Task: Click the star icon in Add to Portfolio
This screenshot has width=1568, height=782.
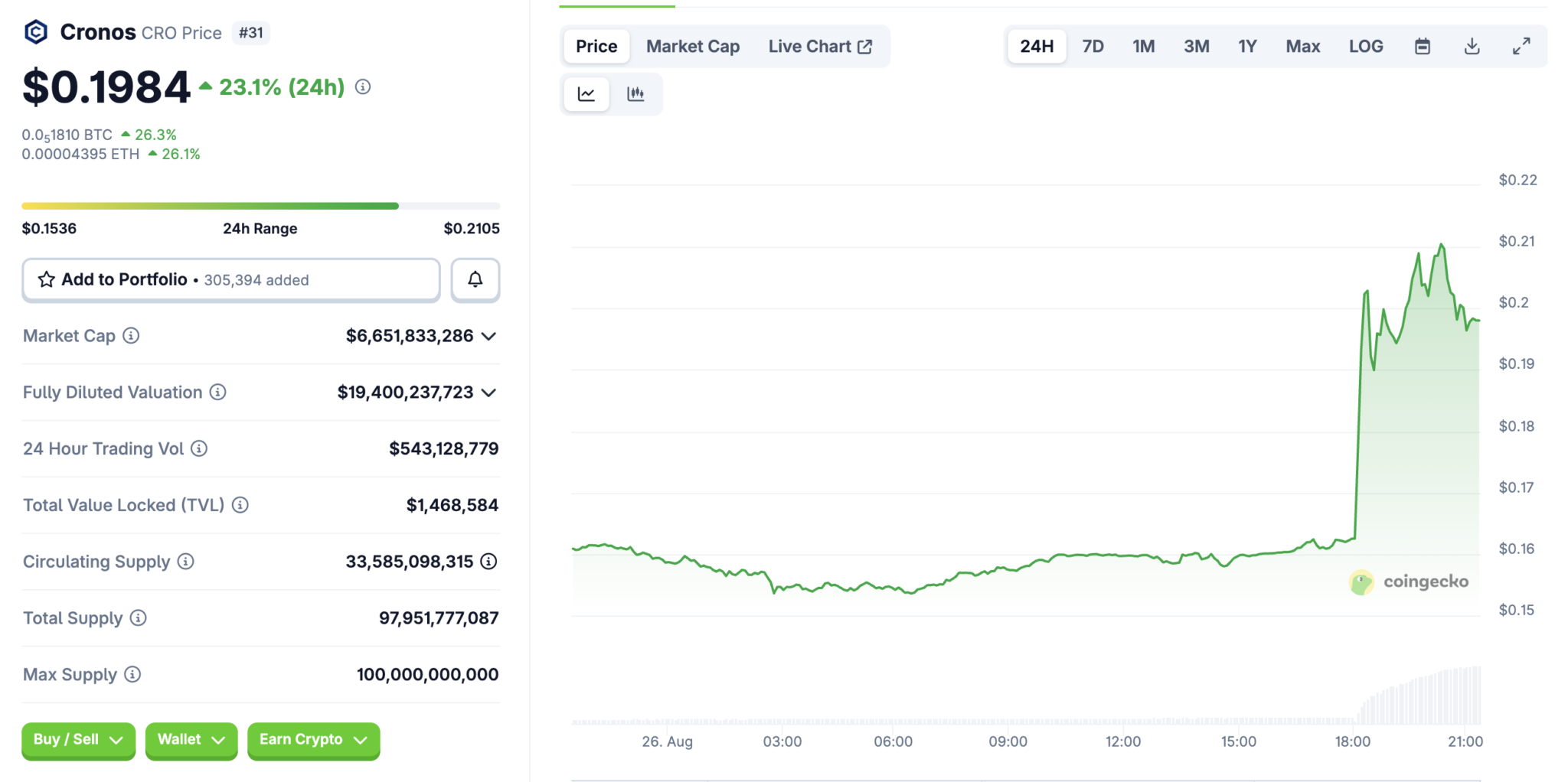Action: (x=47, y=280)
